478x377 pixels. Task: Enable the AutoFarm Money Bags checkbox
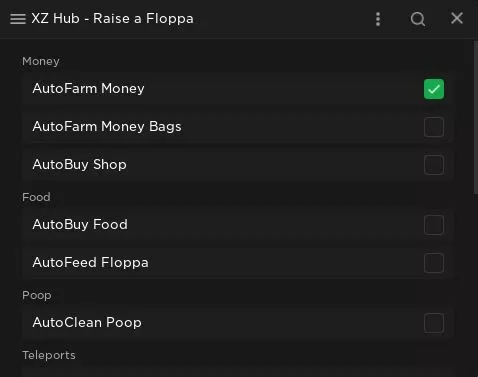tap(434, 127)
